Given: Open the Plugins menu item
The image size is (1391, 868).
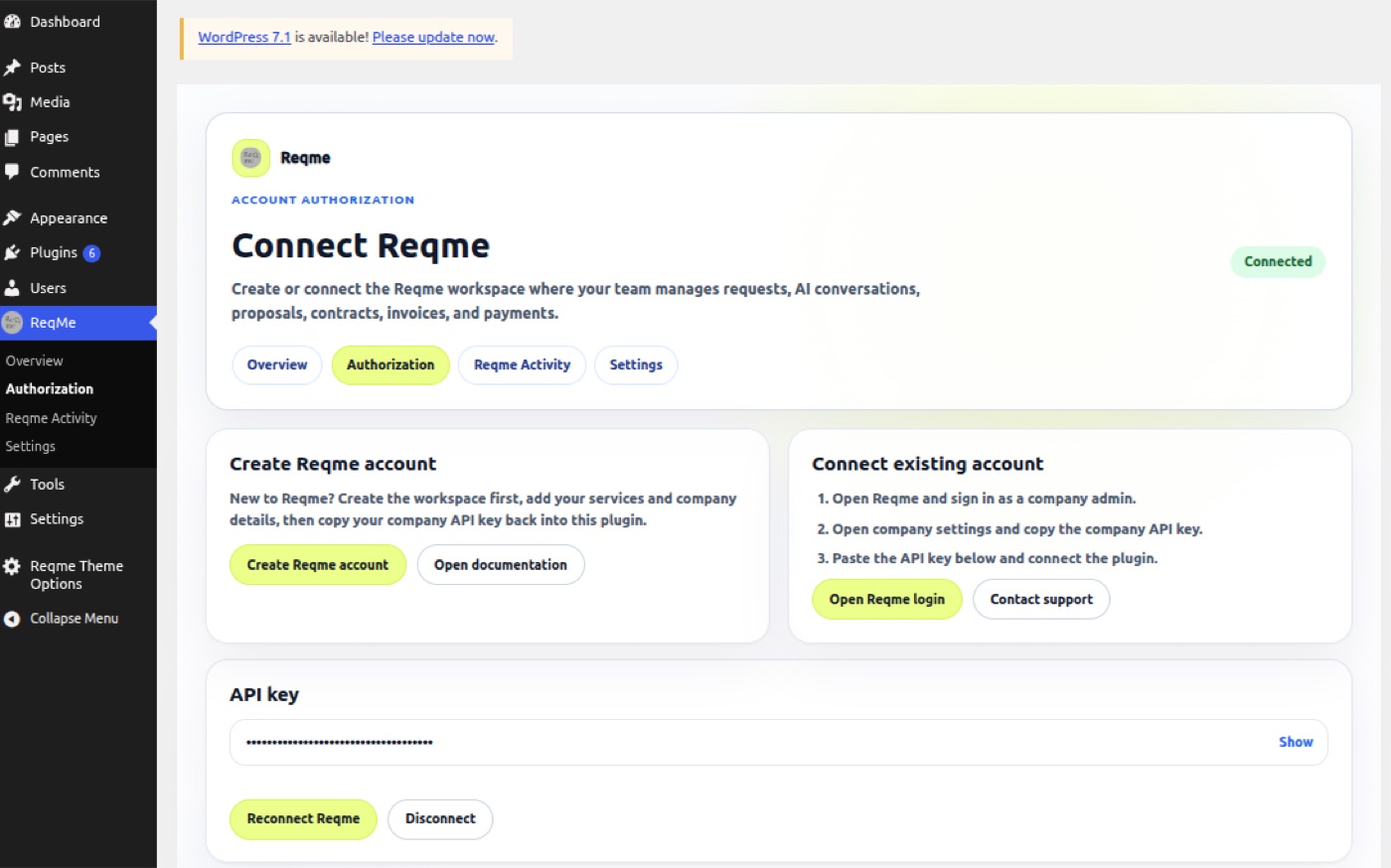Looking at the screenshot, I should pos(78,252).
